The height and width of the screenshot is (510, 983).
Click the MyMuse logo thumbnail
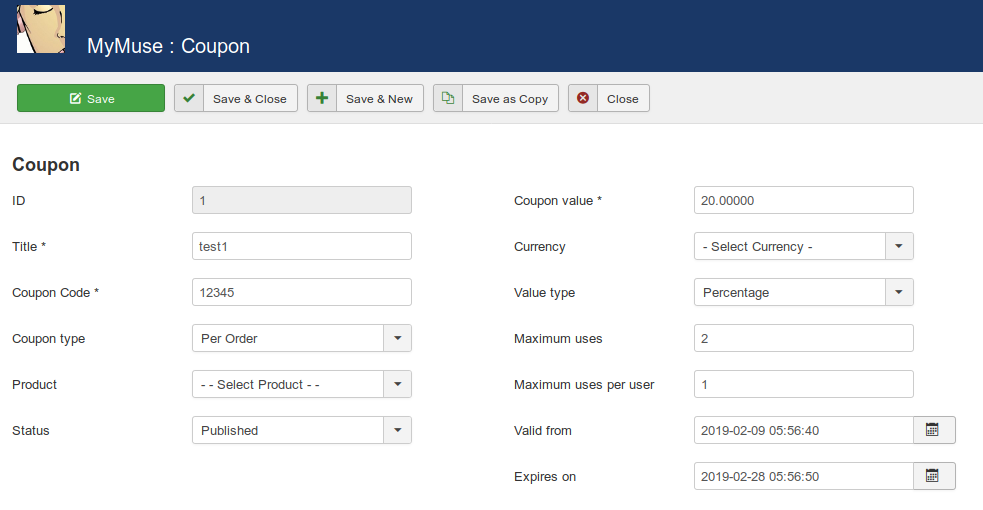pos(41,29)
